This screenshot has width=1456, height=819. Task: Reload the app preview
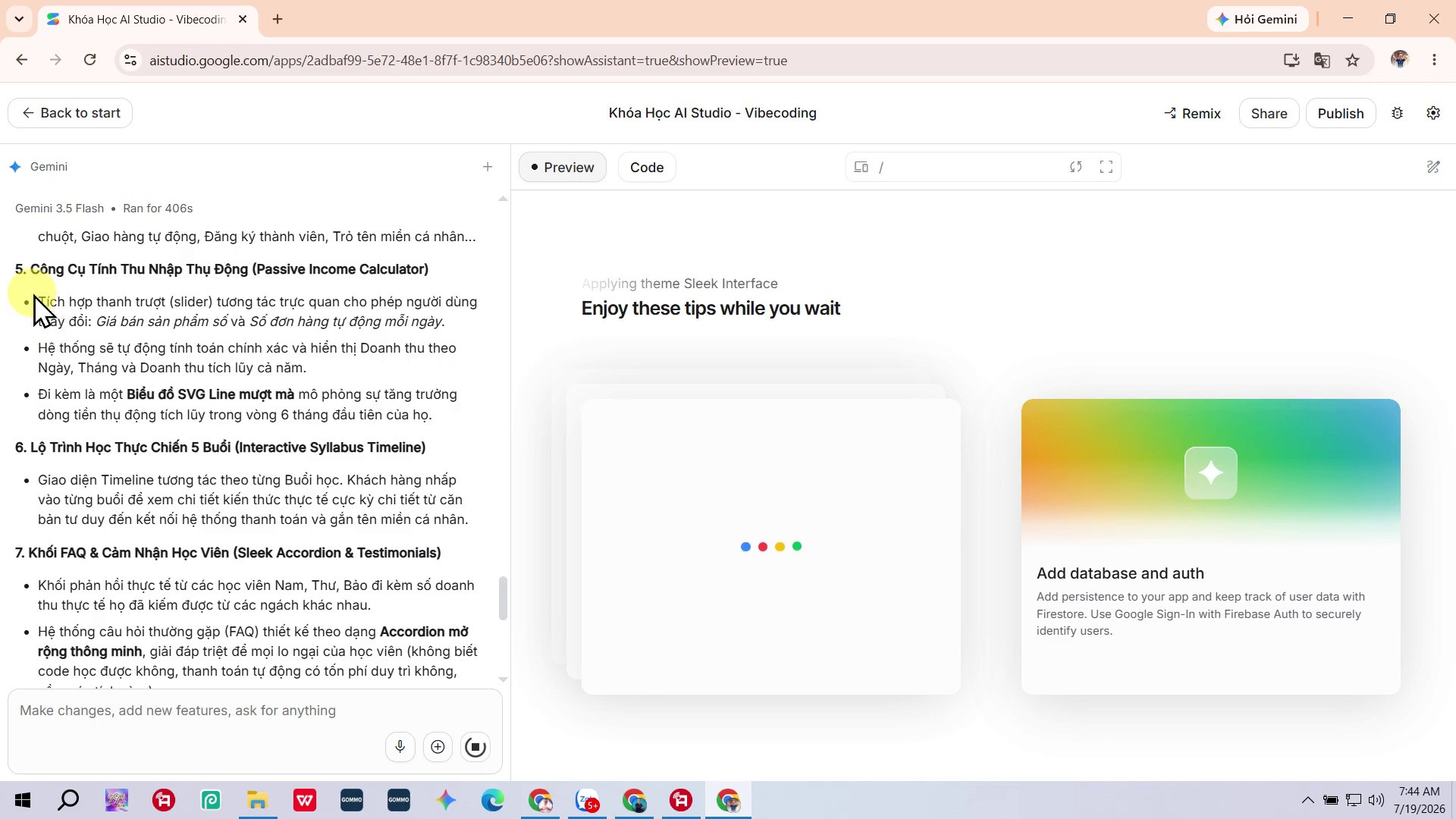tap(1075, 167)
